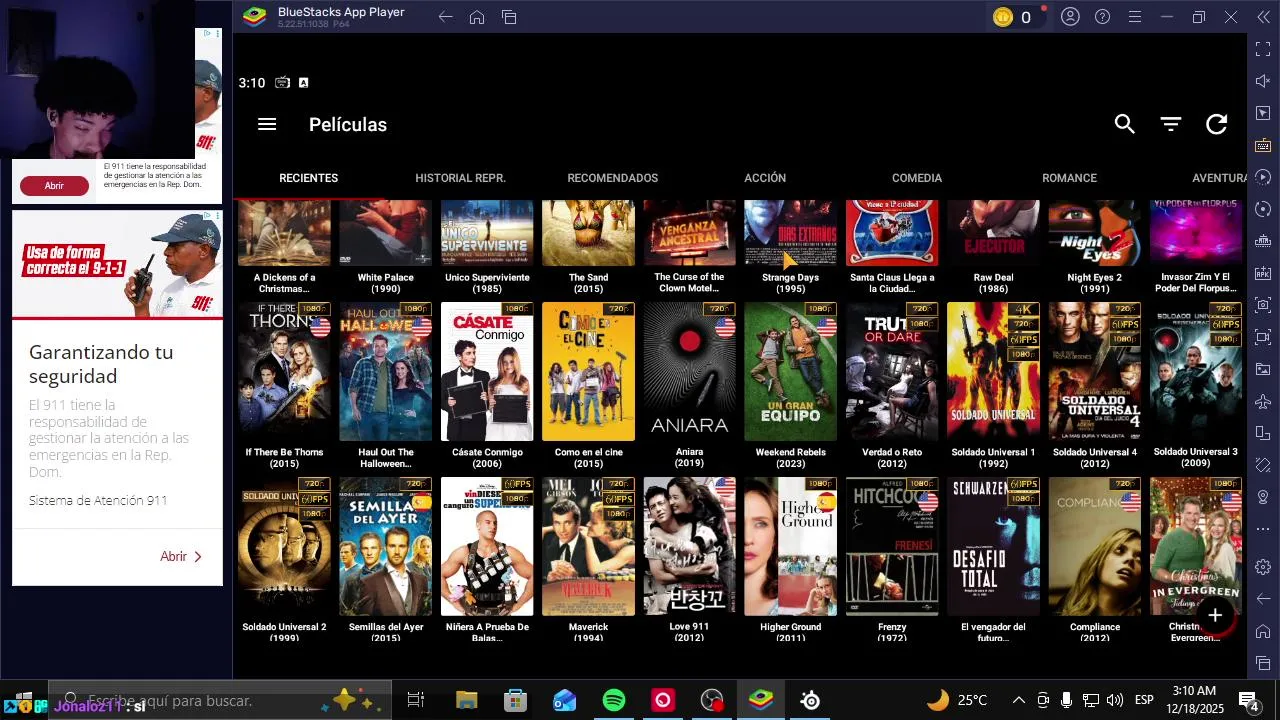Open the COMEDIA category tab
The image size is (1280, 720).
(917, 178)
